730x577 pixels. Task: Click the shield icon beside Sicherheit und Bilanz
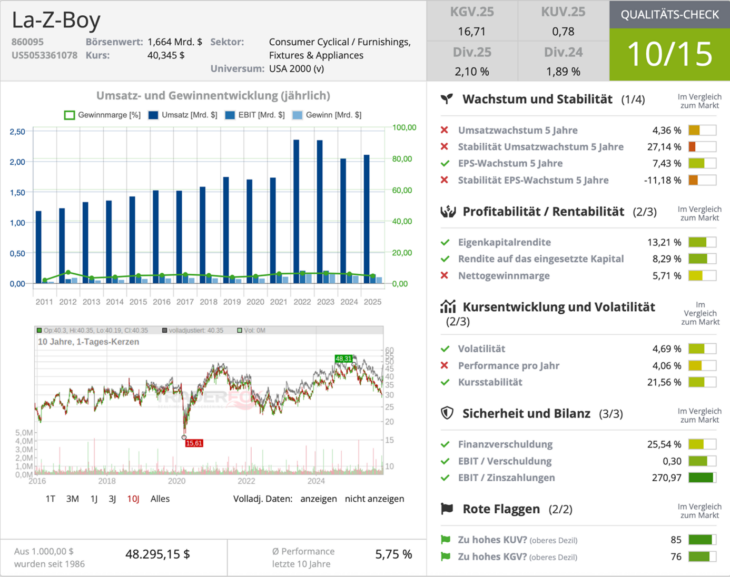click(x=449, y=412)
